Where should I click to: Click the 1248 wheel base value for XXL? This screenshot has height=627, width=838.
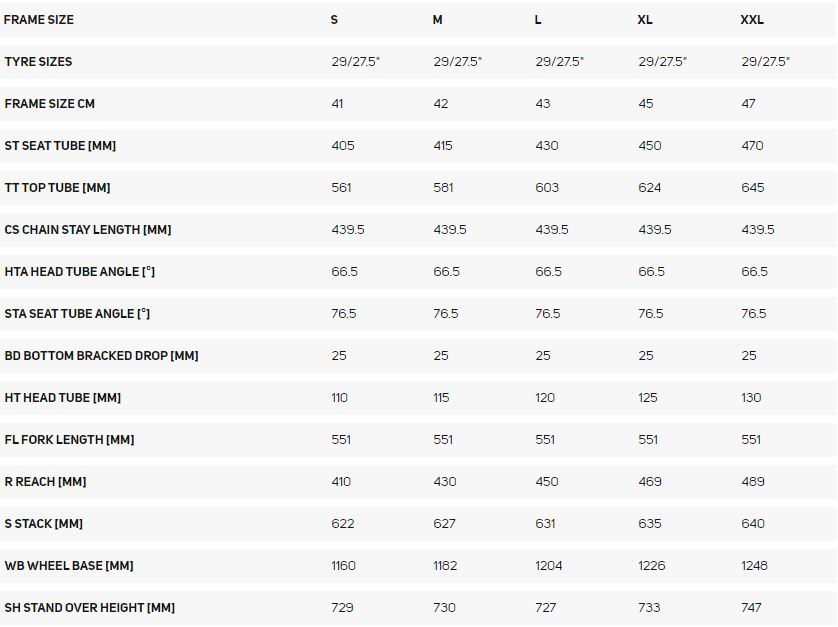[754, 566]
